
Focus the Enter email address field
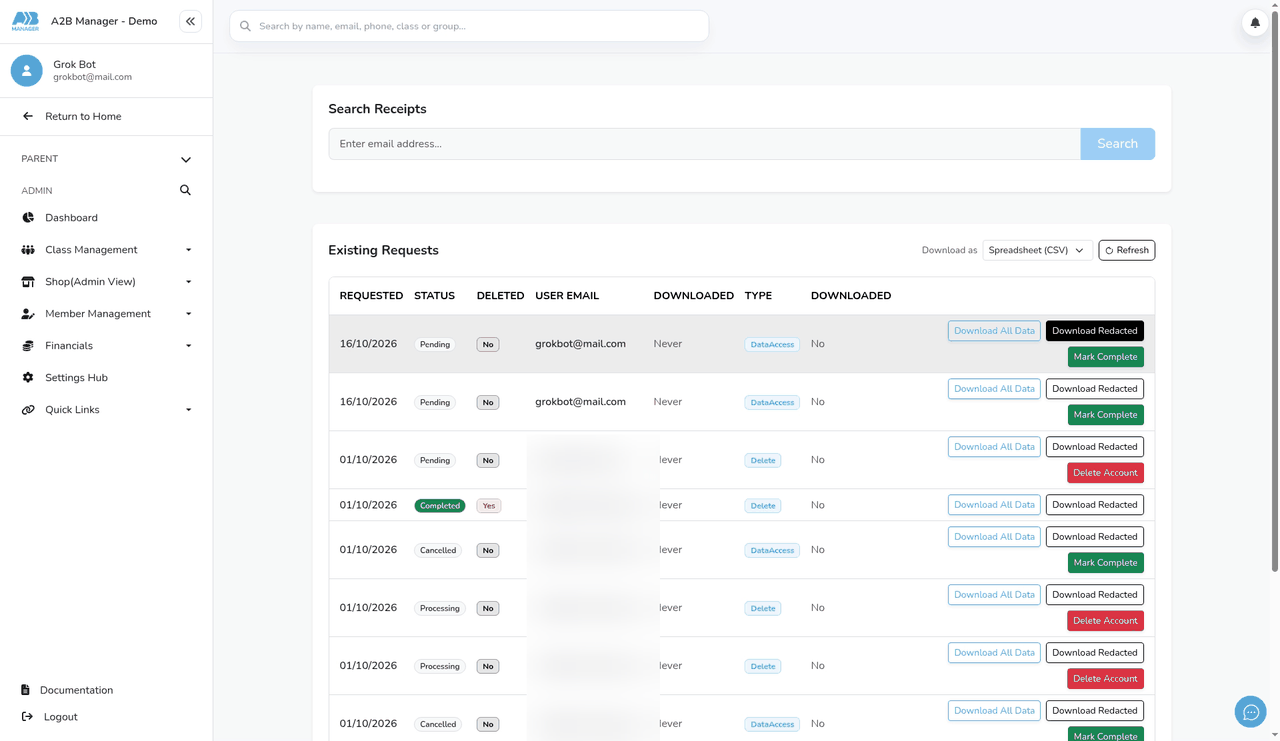pos(704,144)
